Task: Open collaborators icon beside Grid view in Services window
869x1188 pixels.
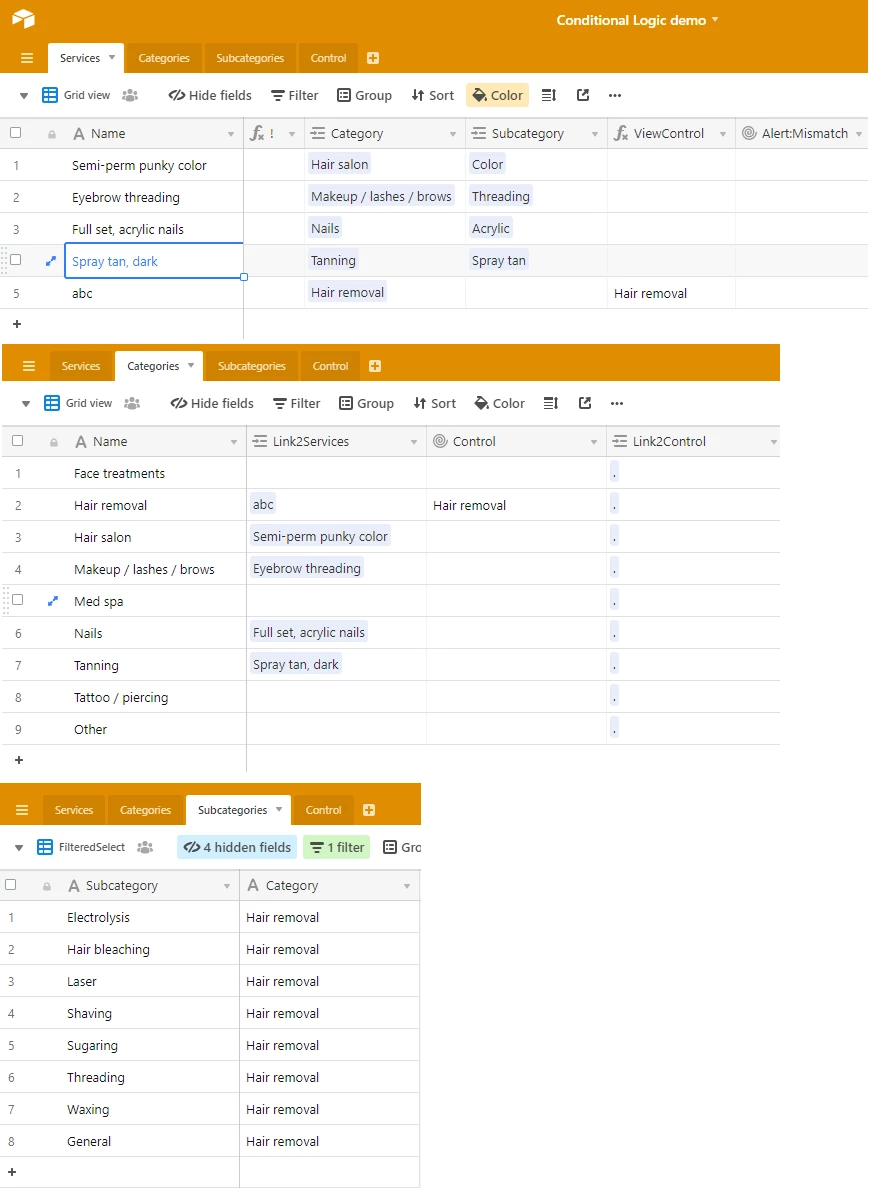Action: coord(130,95)
